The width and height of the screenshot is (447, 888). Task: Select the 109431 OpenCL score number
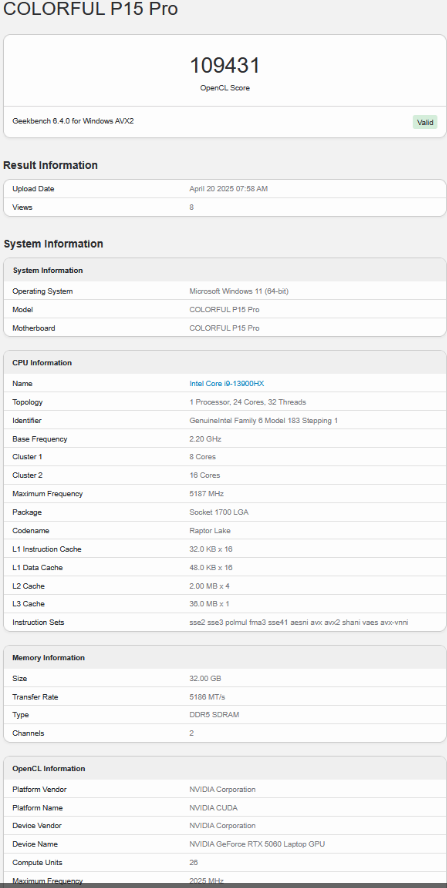click(225, 66)
